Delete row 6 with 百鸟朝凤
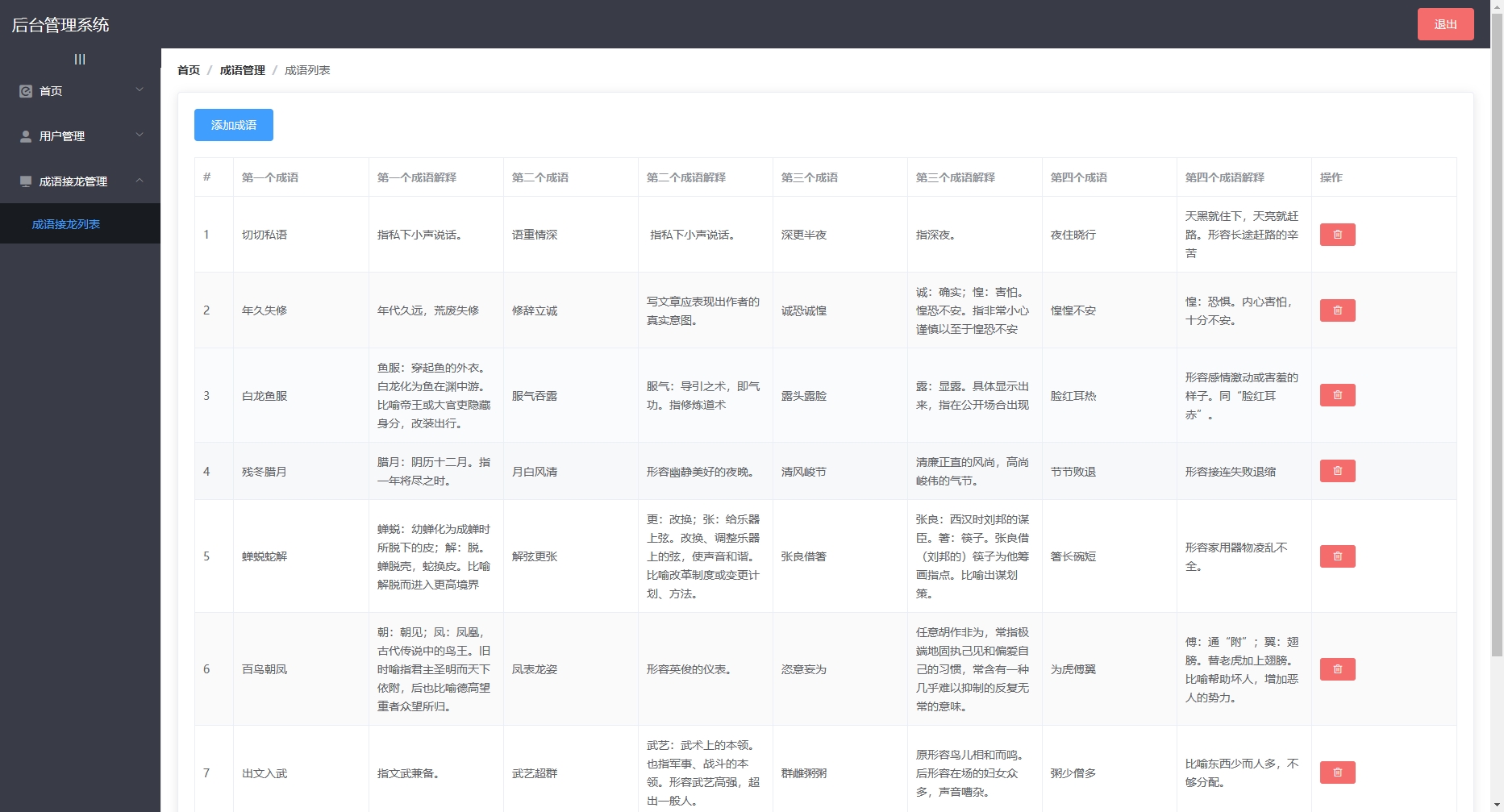The width and height of the screenshot is (1504, 812). tap(1337, 669)
